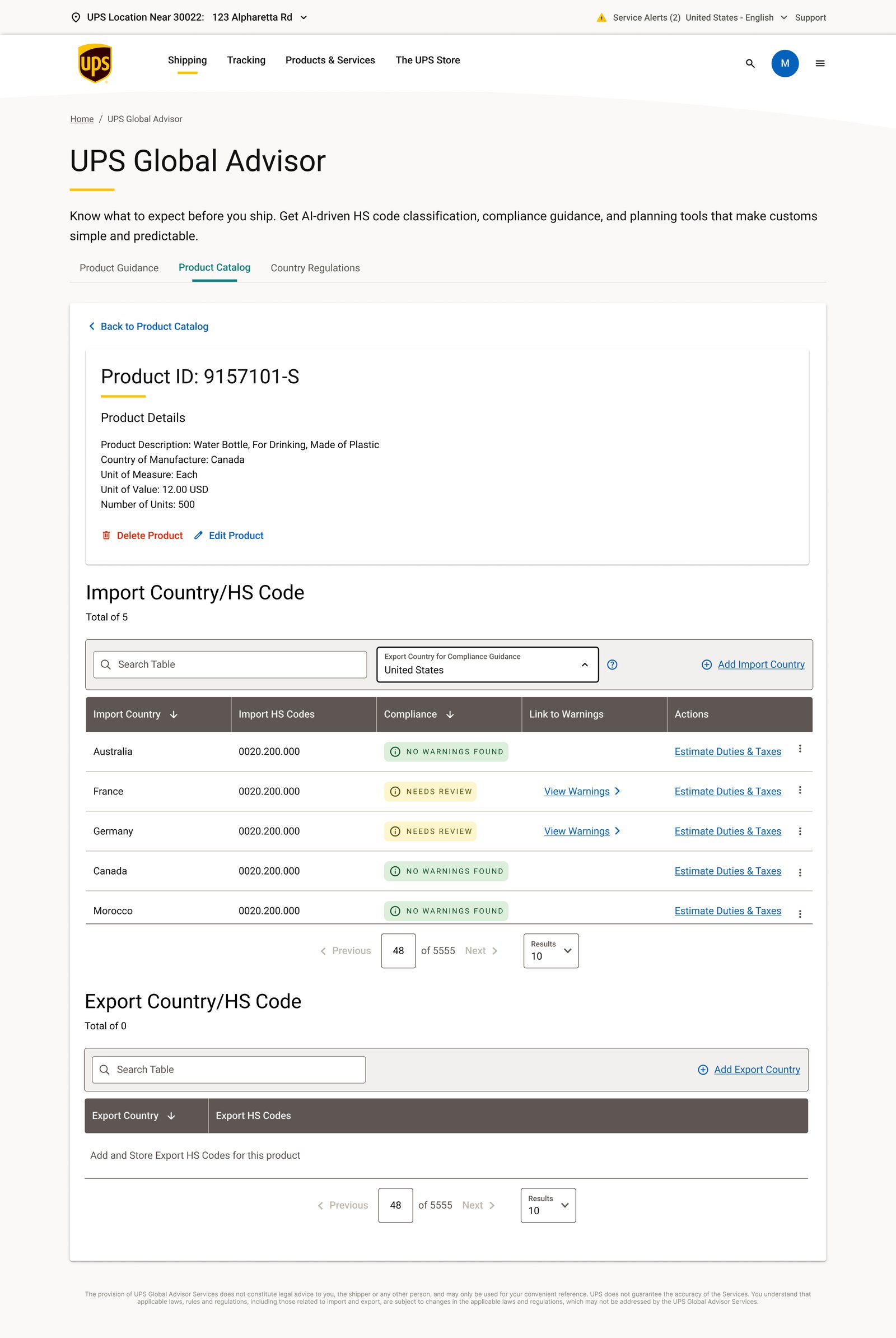Click the export table Search Table field
This screenshot has height=1338, width=896.
point(228,1070)
